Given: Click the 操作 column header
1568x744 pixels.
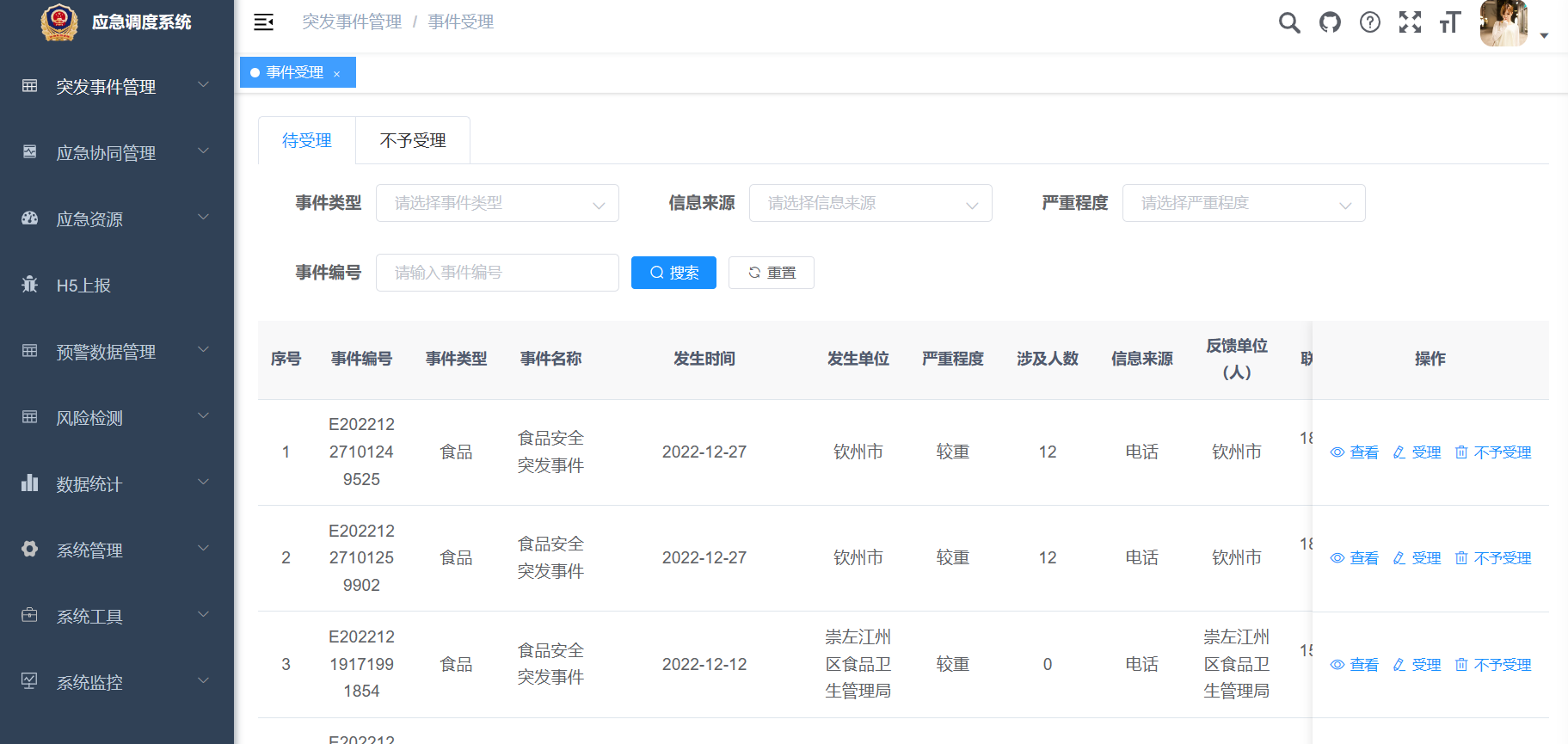Looking at the screenshot, I should (1430, 359).
